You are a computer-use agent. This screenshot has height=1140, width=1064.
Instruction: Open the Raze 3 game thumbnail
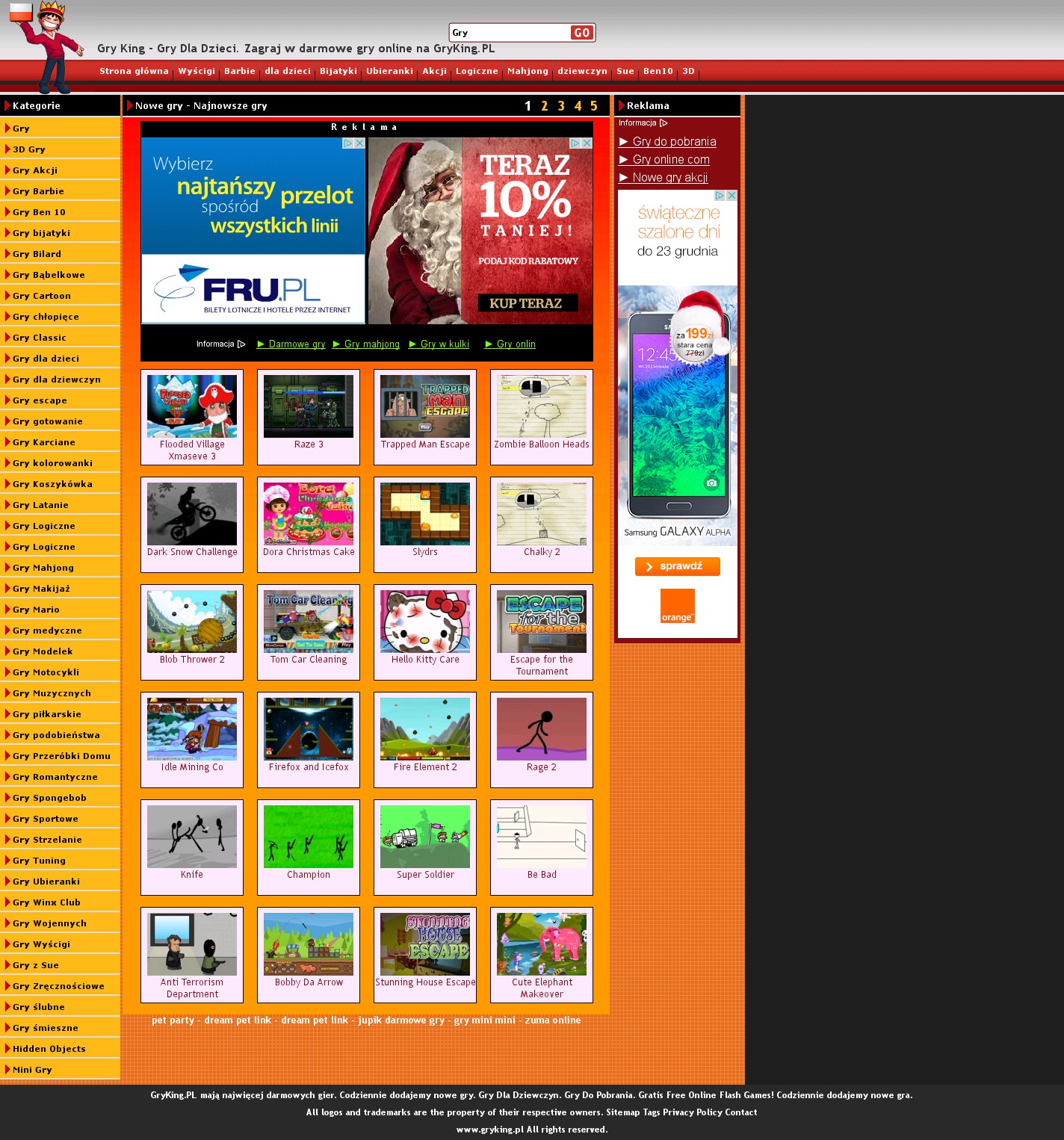point(308,406)
